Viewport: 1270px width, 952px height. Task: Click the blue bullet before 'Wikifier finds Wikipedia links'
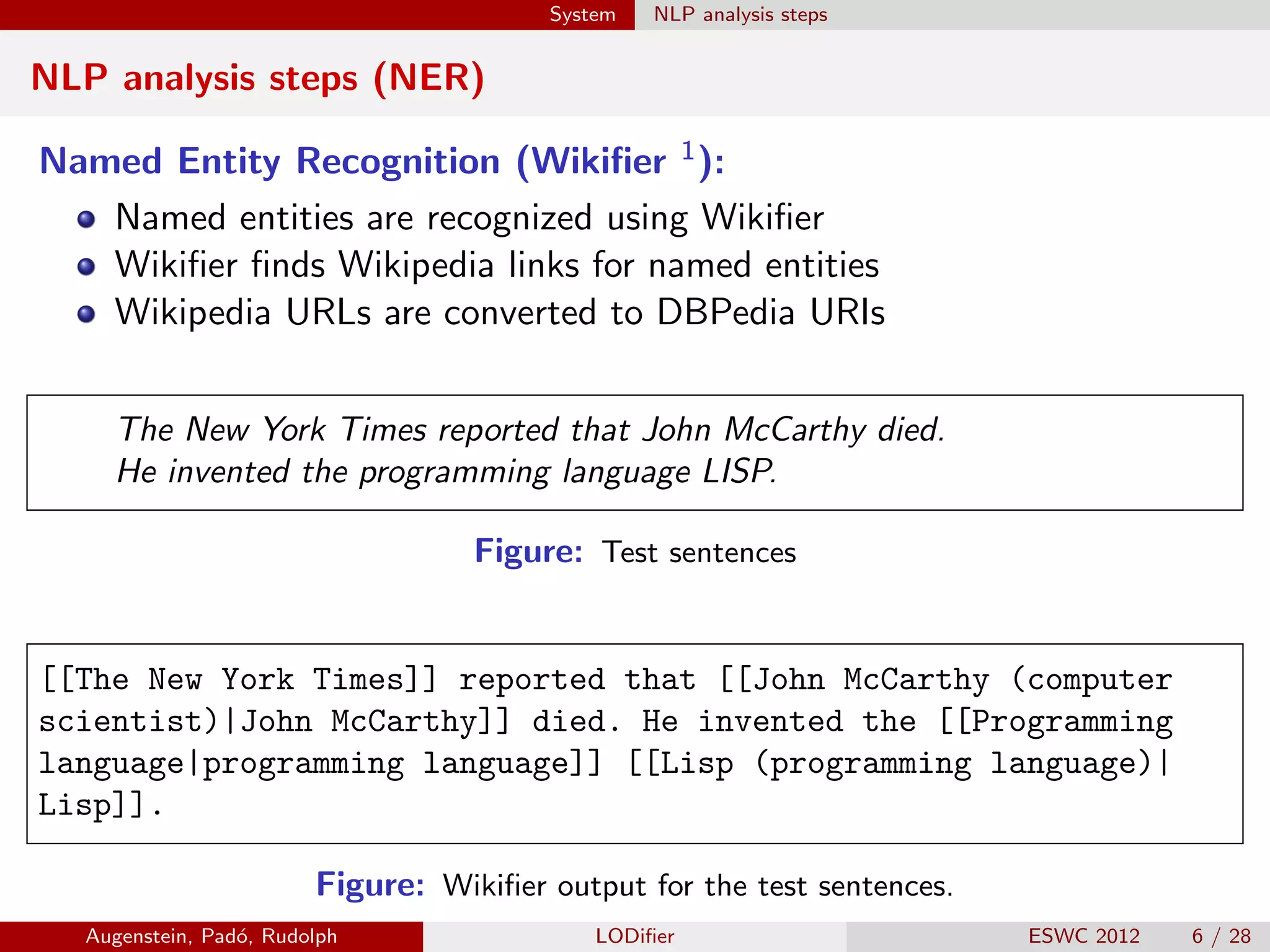tap(86, 267)
